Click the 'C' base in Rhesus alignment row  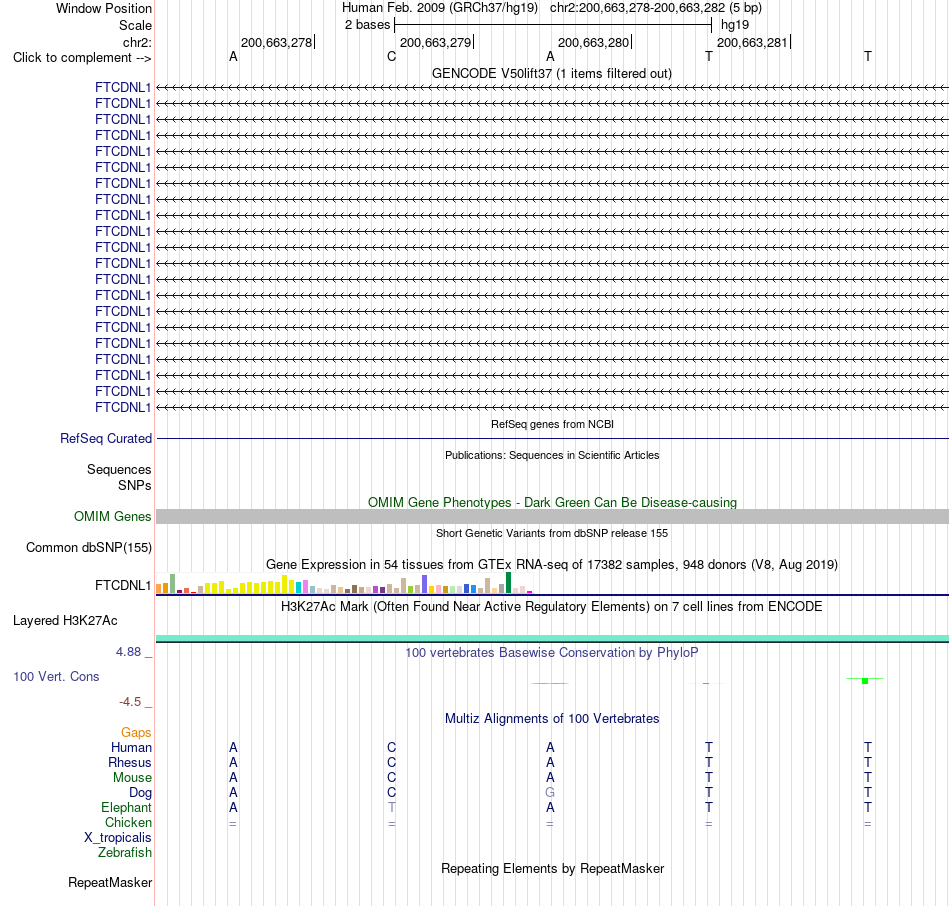391,762
